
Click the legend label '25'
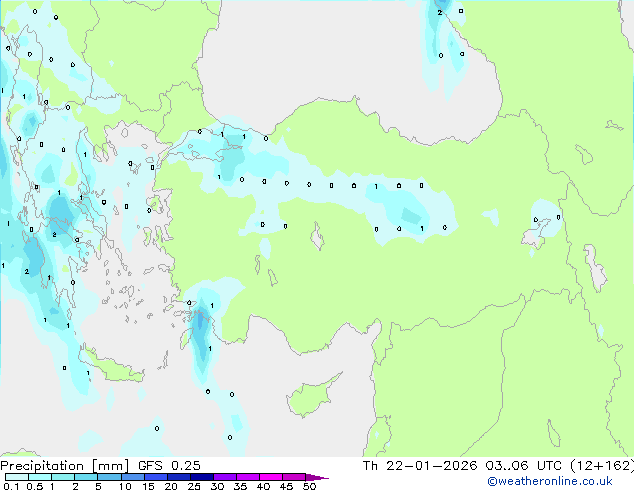[194, 486]
